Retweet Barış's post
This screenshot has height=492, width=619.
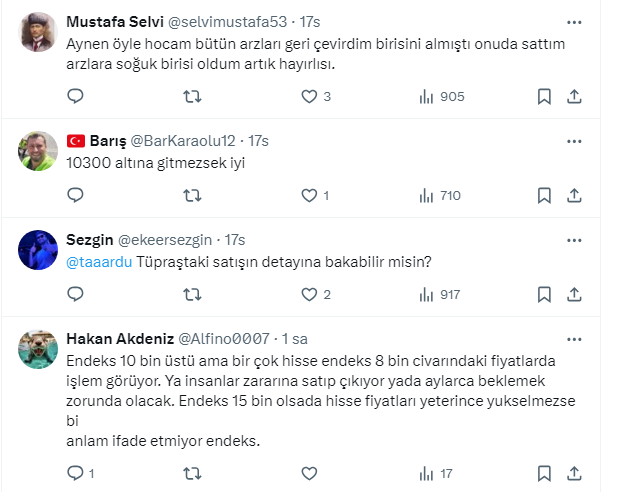pos(194,195)
